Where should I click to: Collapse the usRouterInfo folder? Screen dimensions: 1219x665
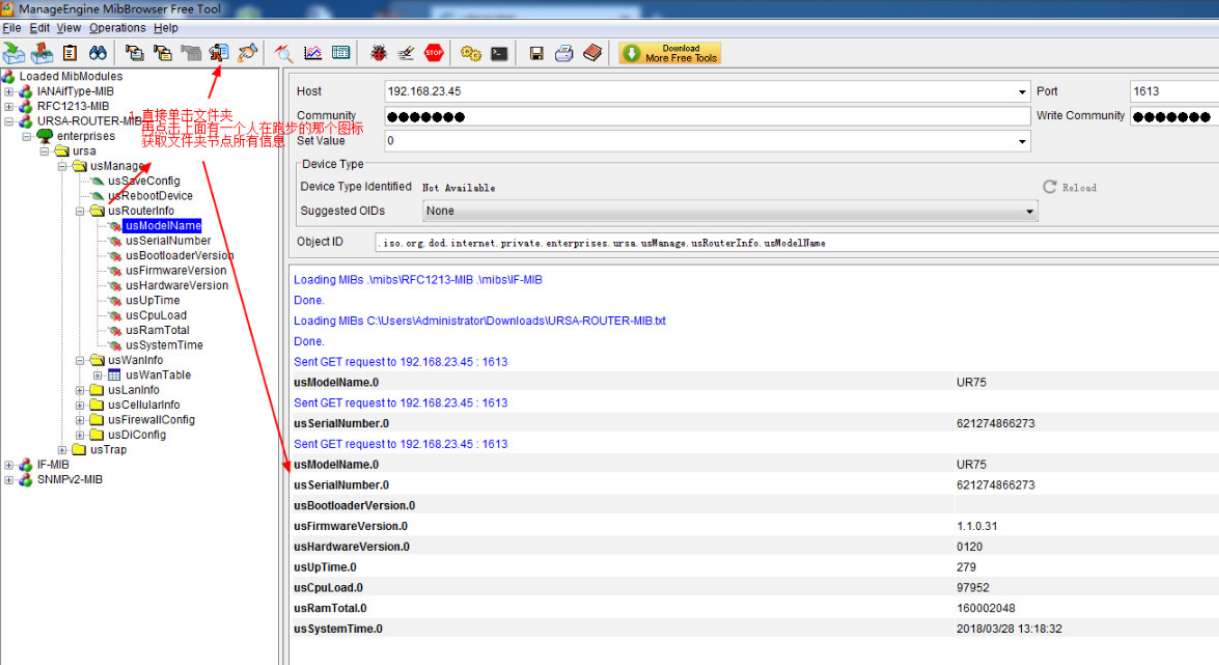click(x=80, y=211)
